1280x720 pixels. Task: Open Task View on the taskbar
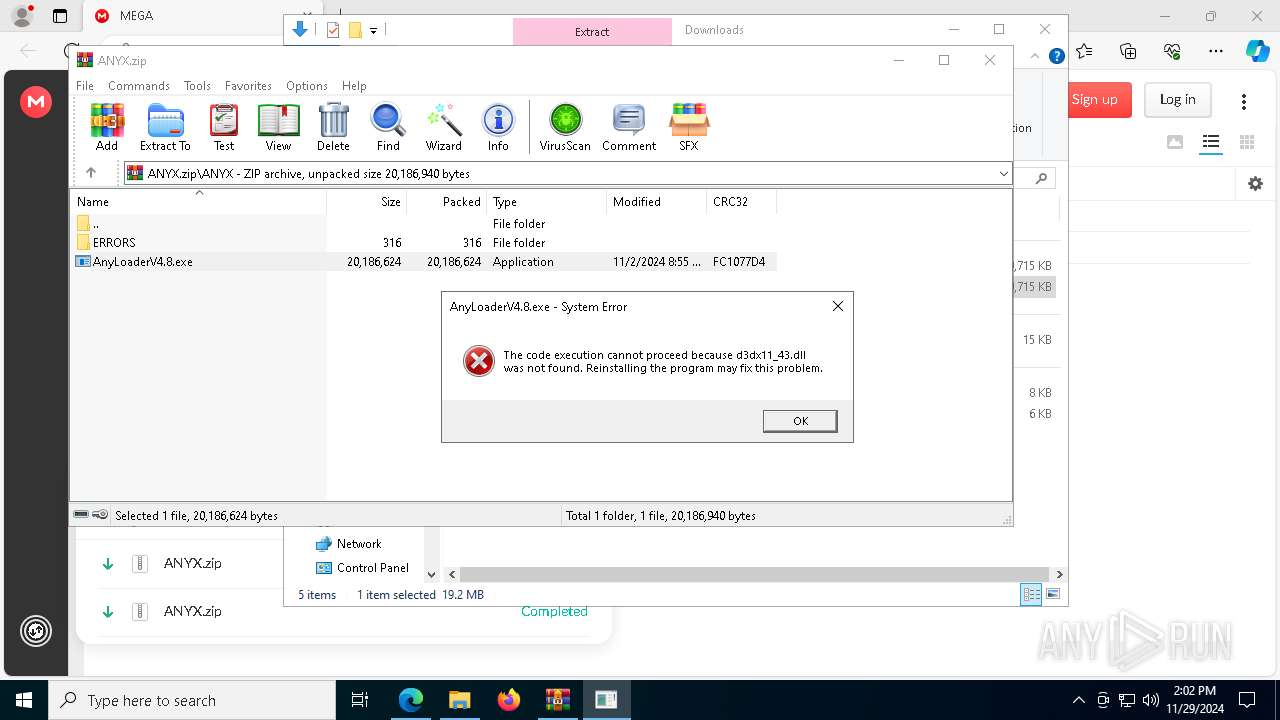coord(360,700)
